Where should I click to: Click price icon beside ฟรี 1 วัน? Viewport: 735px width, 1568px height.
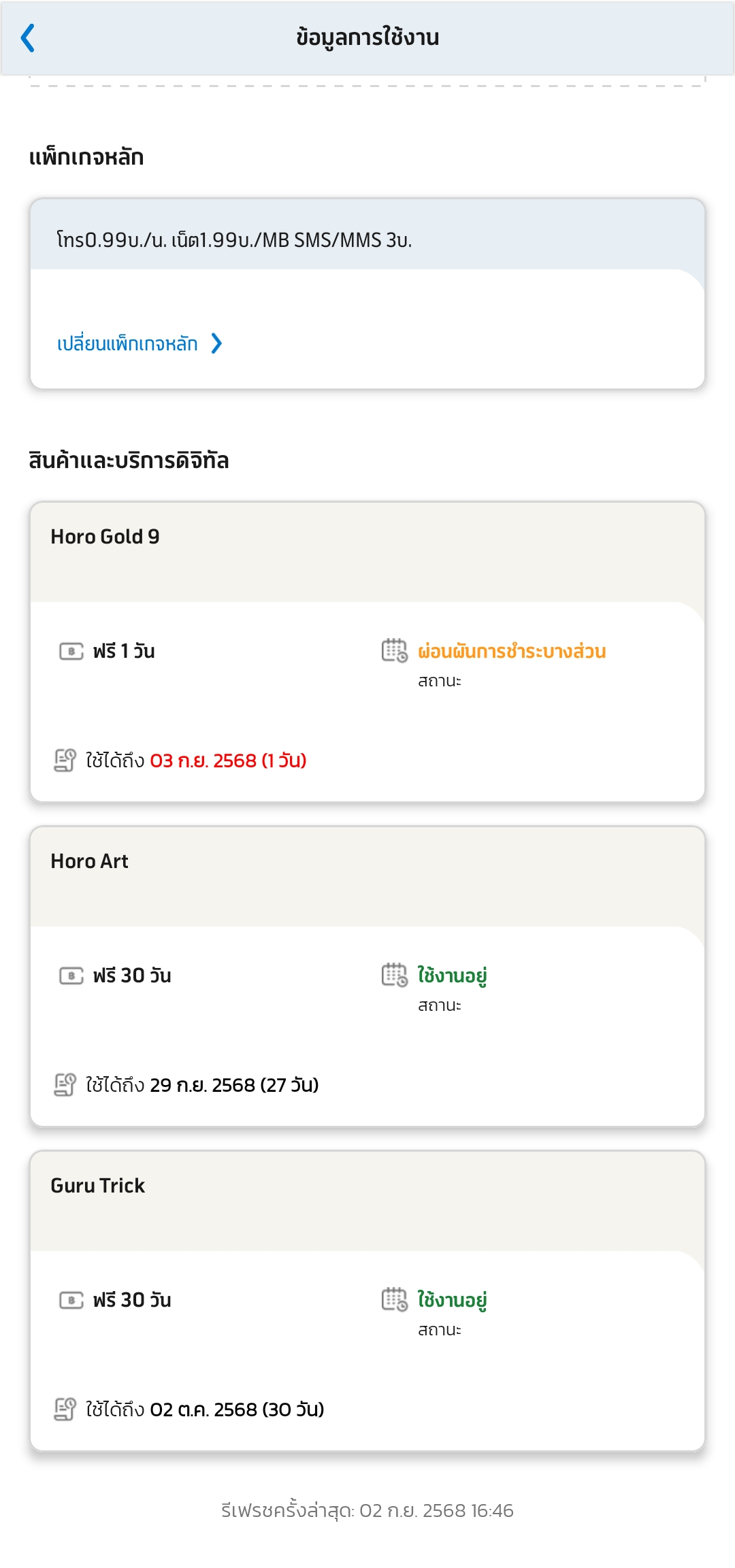tap(71, 651)
